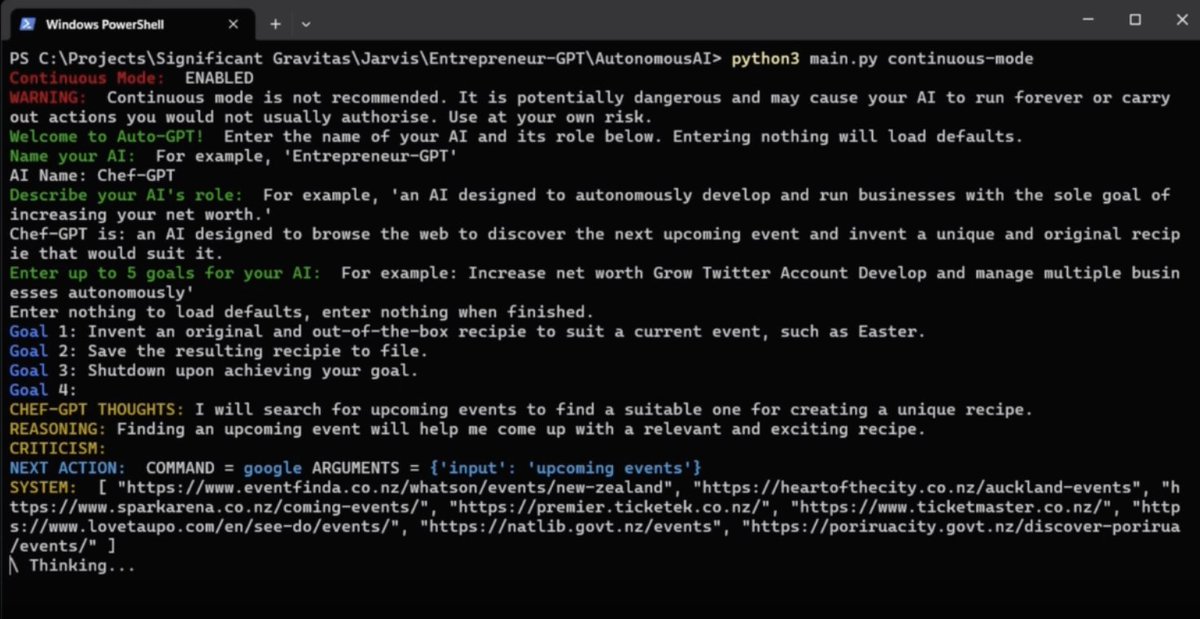Click the red 'WARNING:' label
This screenshot has width=1200, height=619.
coord(48,98)
